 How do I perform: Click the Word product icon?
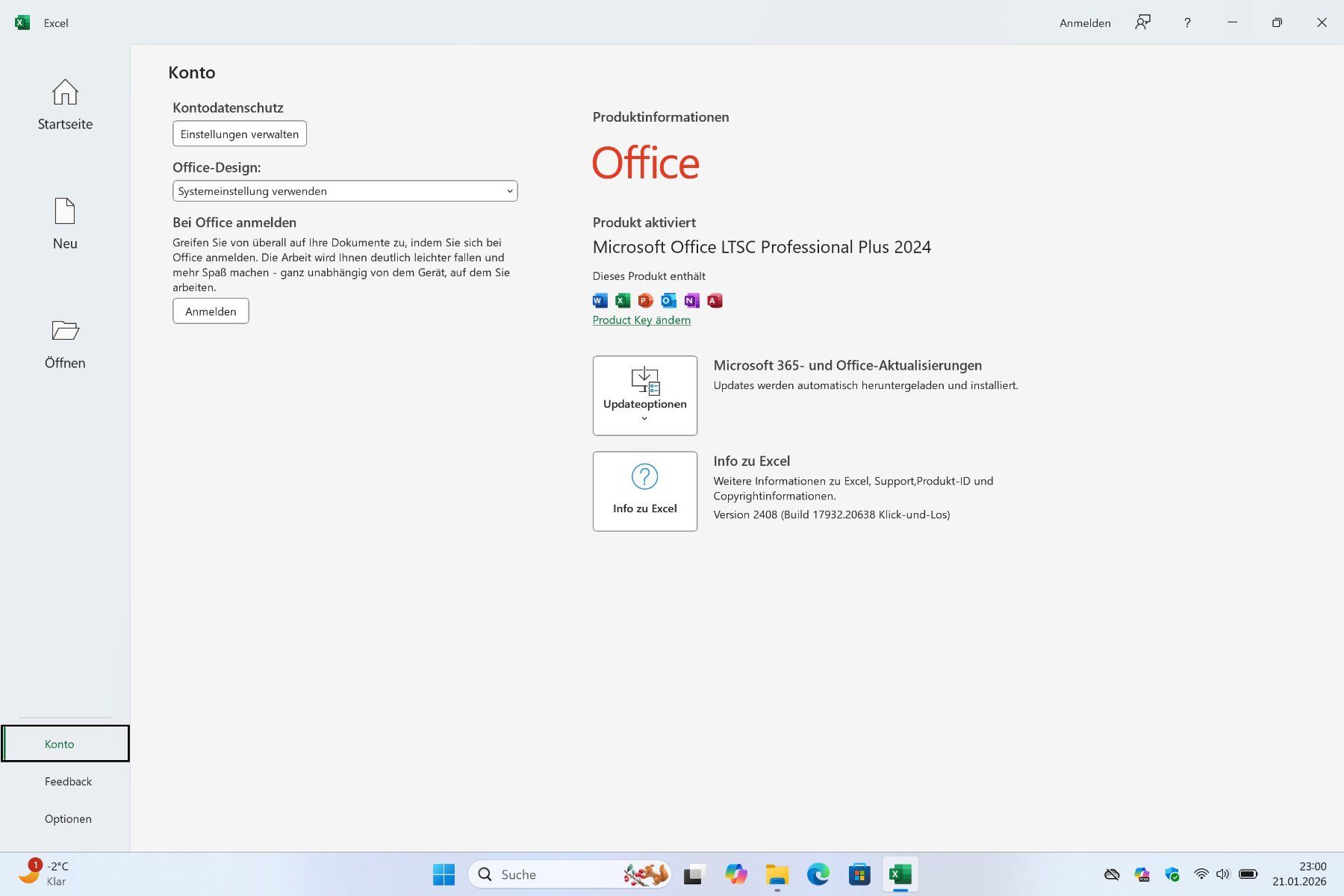(600, 300)
